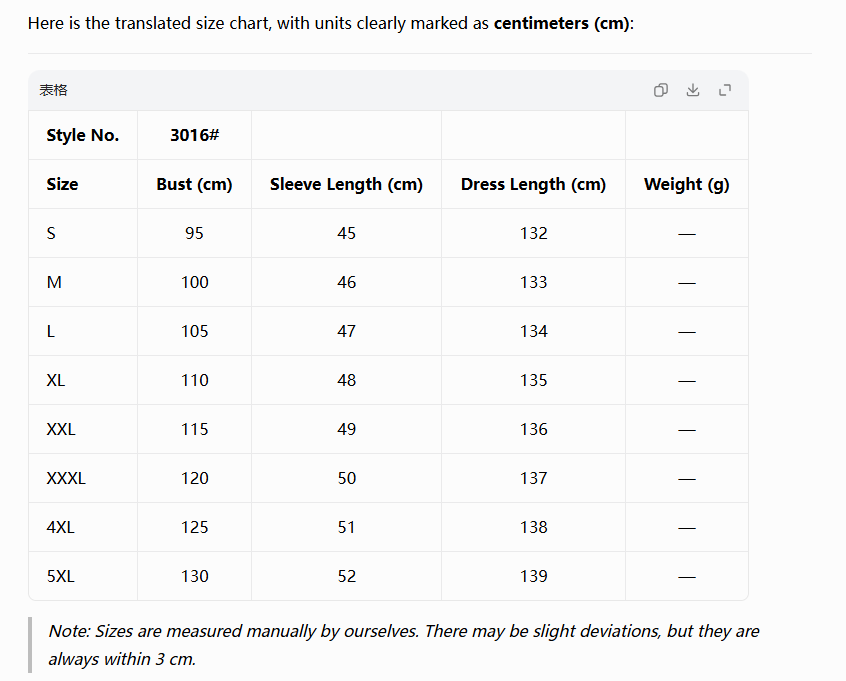Click the dress length value 132
Screen dimensions: 846x681
point(533,233)
